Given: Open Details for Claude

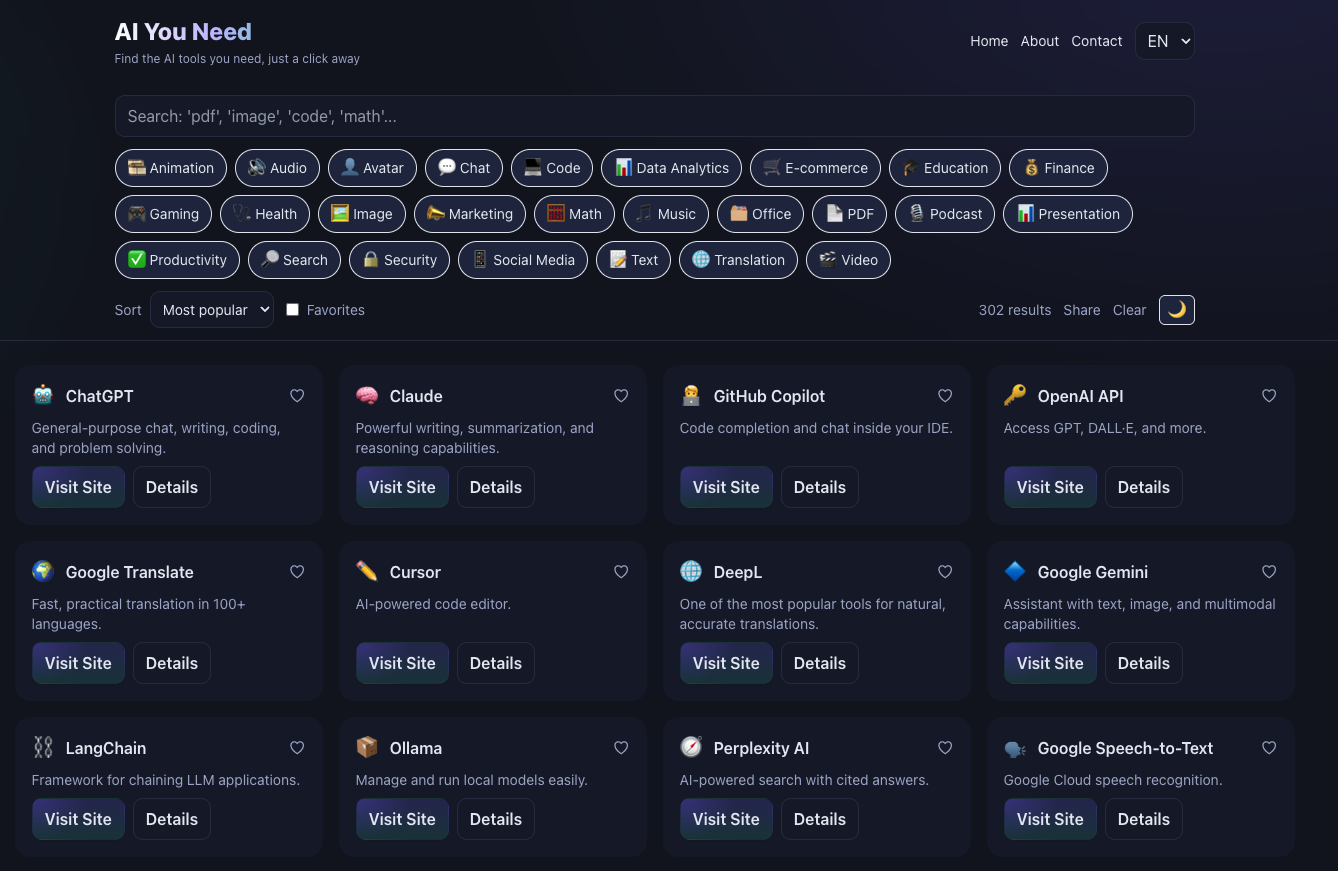Looking at the screenshot, I should coord(496,487).
